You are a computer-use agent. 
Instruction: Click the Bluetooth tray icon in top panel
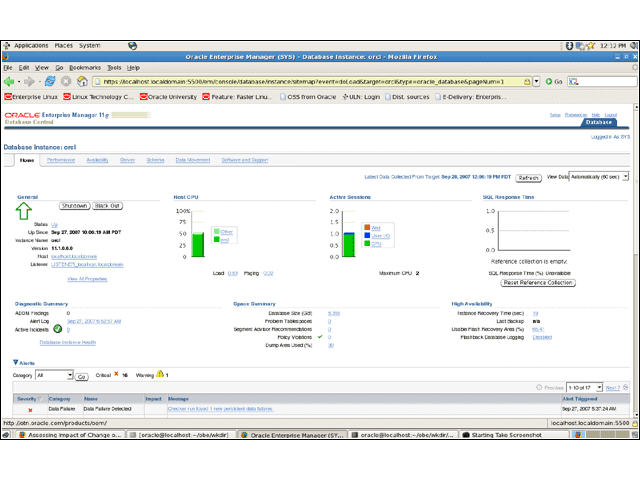click(x=569, y=46)
